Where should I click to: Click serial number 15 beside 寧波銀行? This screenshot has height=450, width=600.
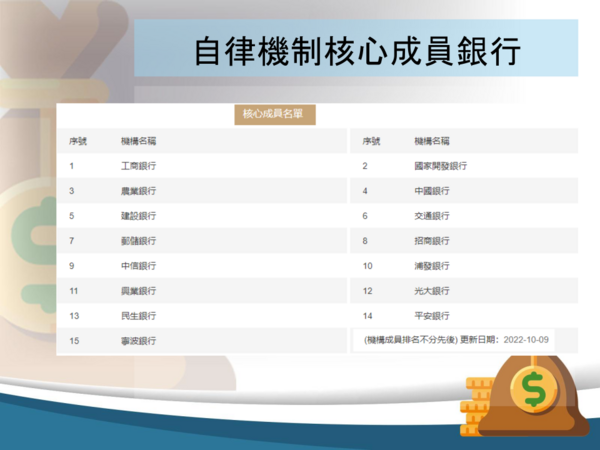point(74,341)
